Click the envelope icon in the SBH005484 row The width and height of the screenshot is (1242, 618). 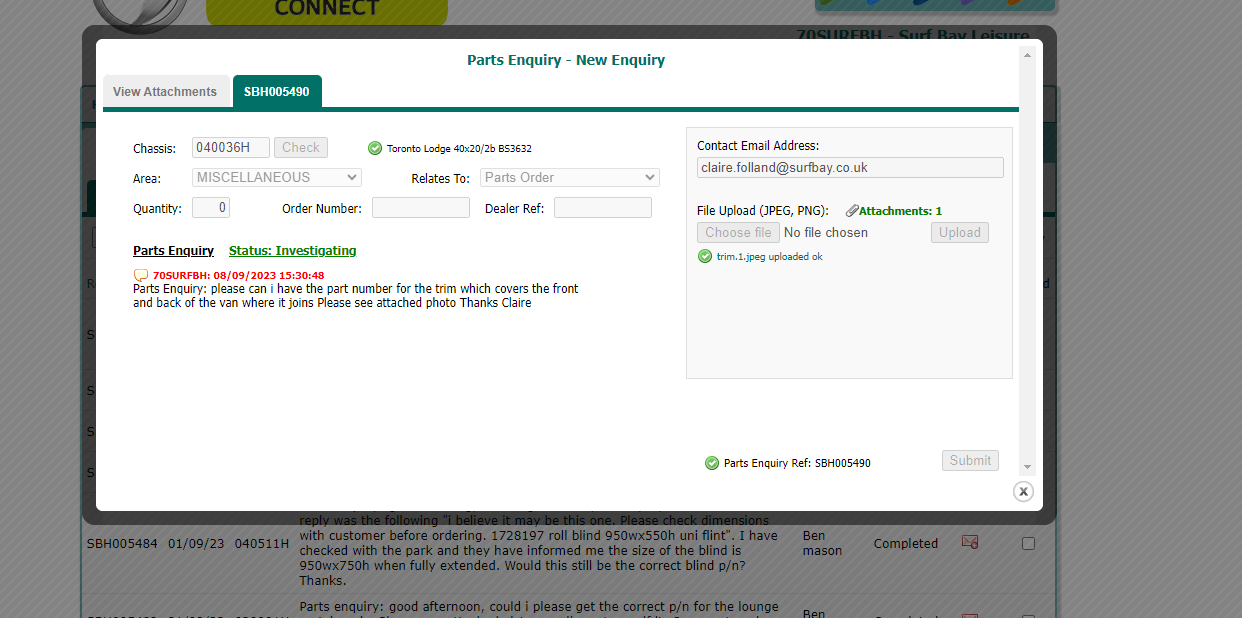click(969, 542)
